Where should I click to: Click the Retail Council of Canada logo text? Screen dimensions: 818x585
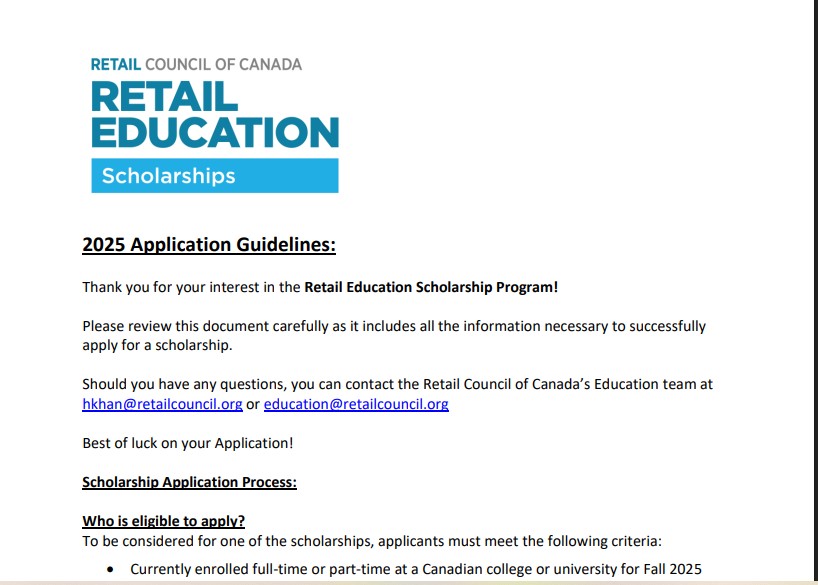pyautogui.click(x=196, y=64)
